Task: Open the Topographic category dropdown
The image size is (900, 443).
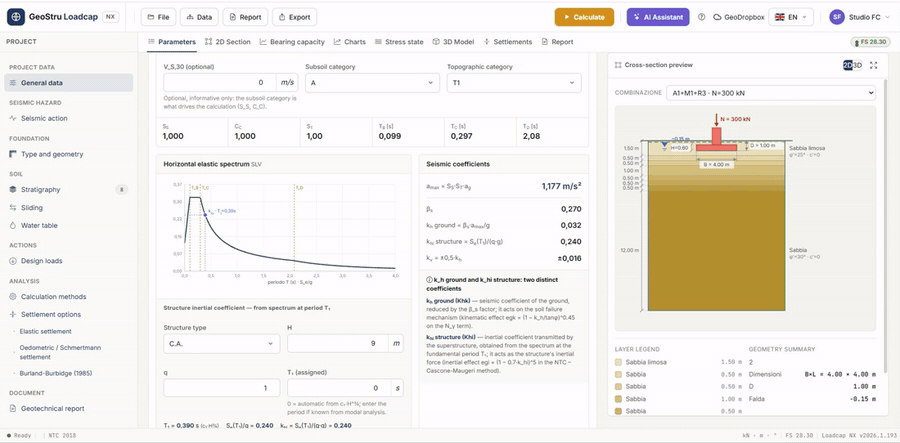Action: click(514, 83)
